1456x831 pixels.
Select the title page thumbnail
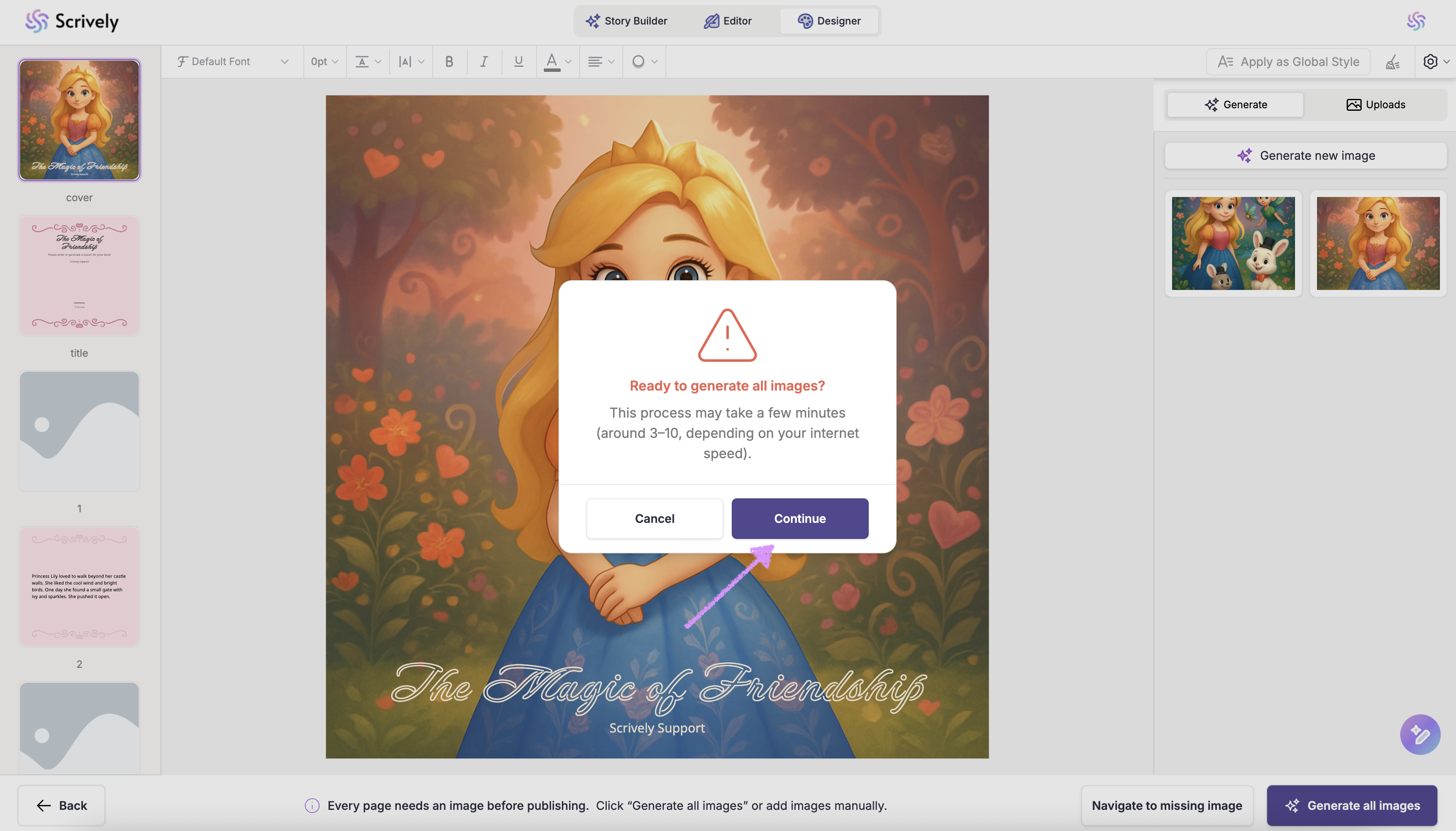point(79,276)
